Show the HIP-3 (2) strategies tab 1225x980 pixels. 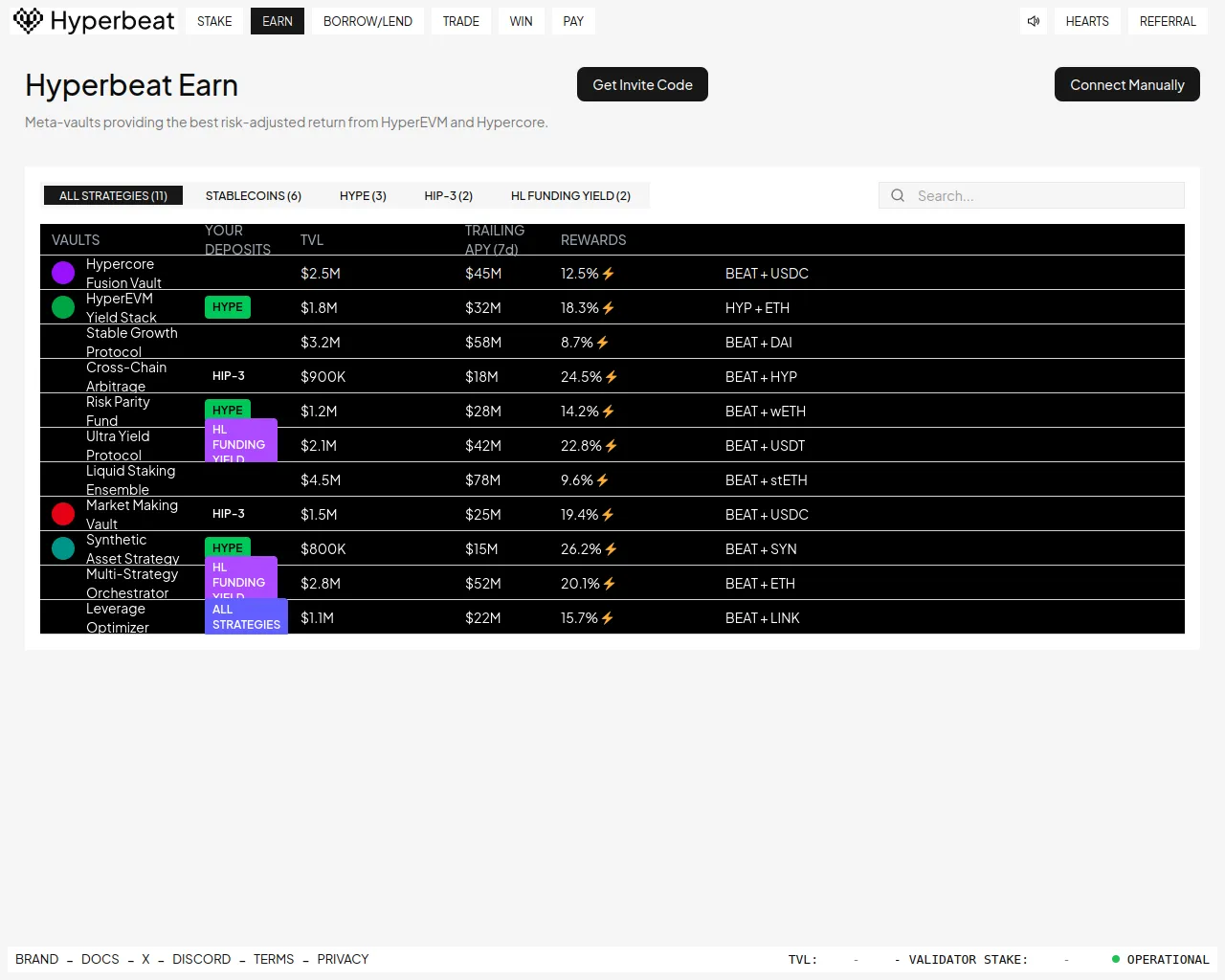[x=448, y=195]
